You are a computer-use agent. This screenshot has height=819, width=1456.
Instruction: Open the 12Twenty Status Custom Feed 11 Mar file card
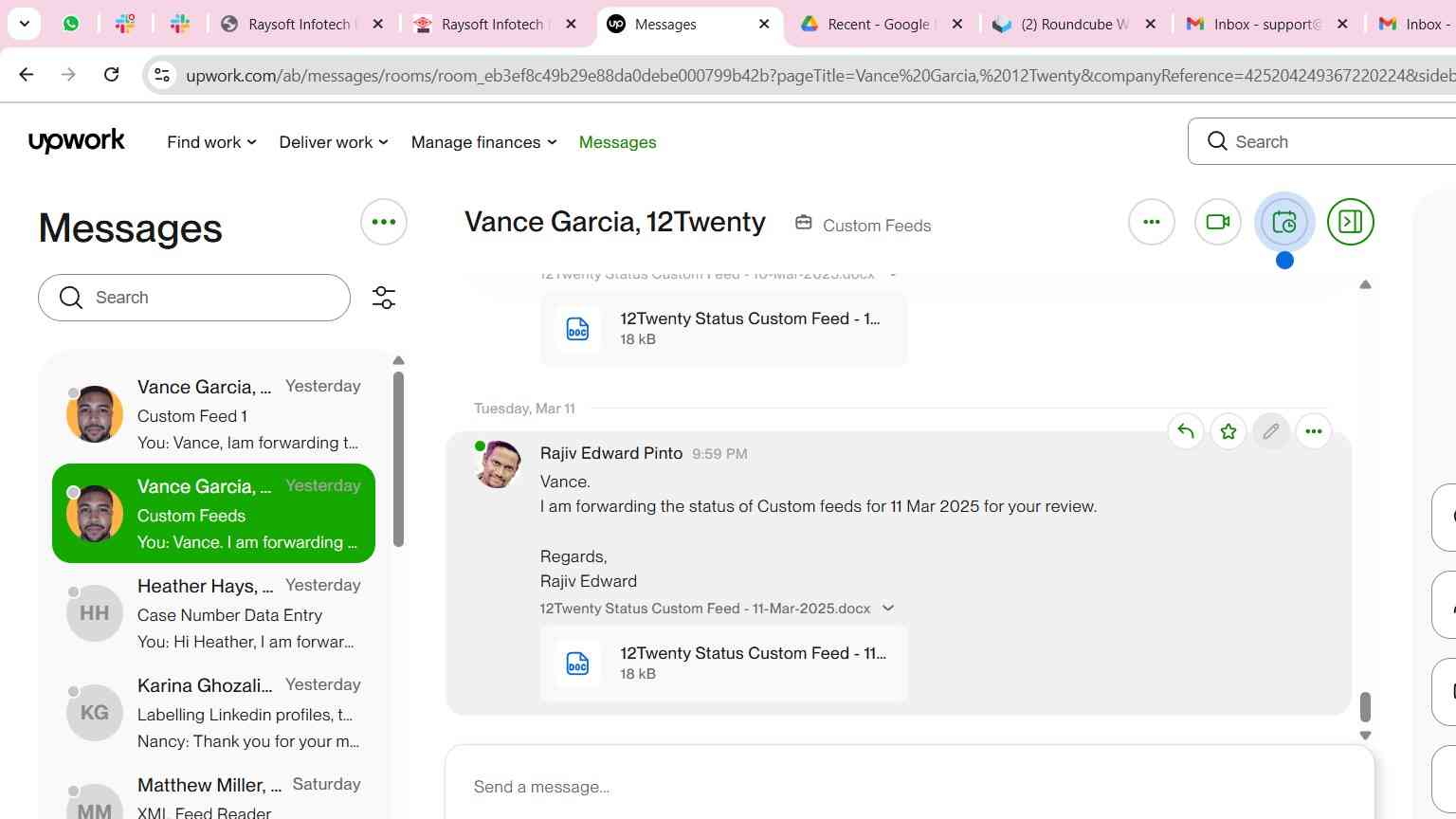724,663
